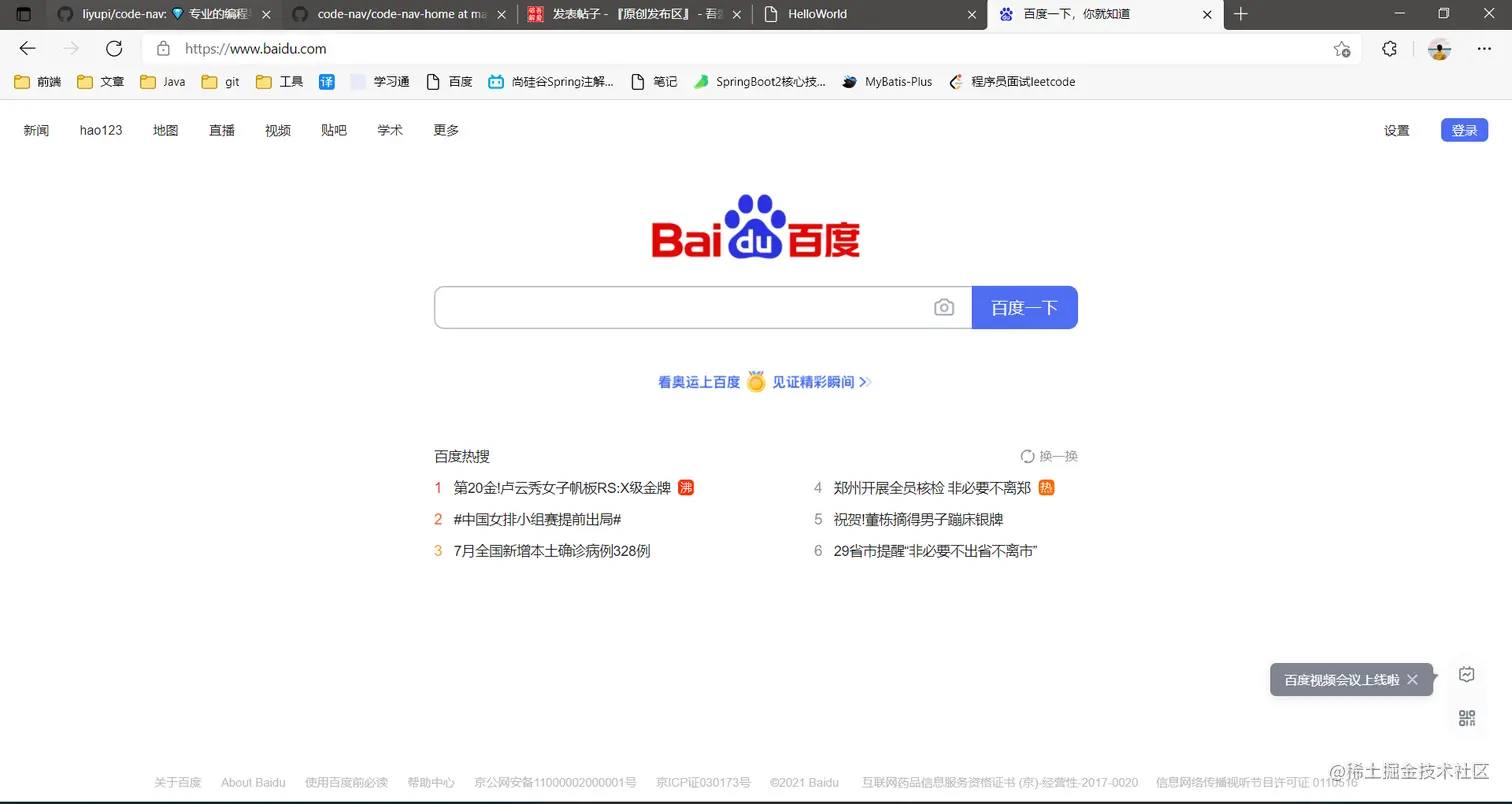Screen dimensions: 1512x804
Task: Open 视频 in top navigation
Action: (x=278, y=130)
